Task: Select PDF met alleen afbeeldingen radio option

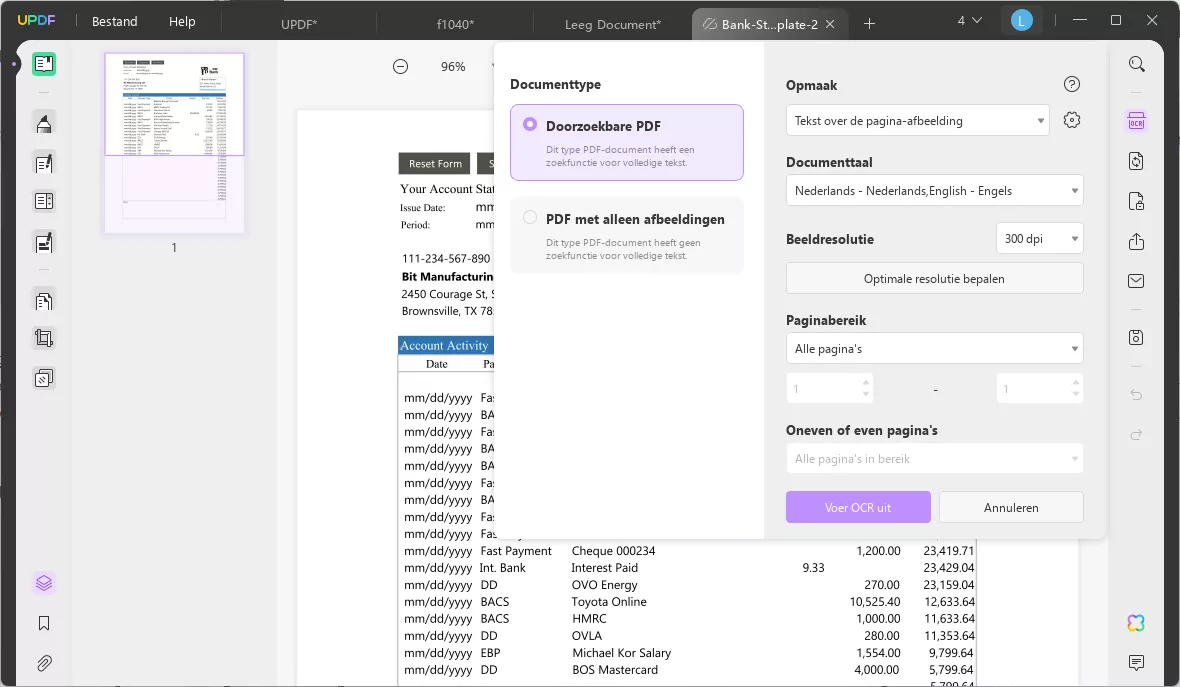Action: (530, 217)
